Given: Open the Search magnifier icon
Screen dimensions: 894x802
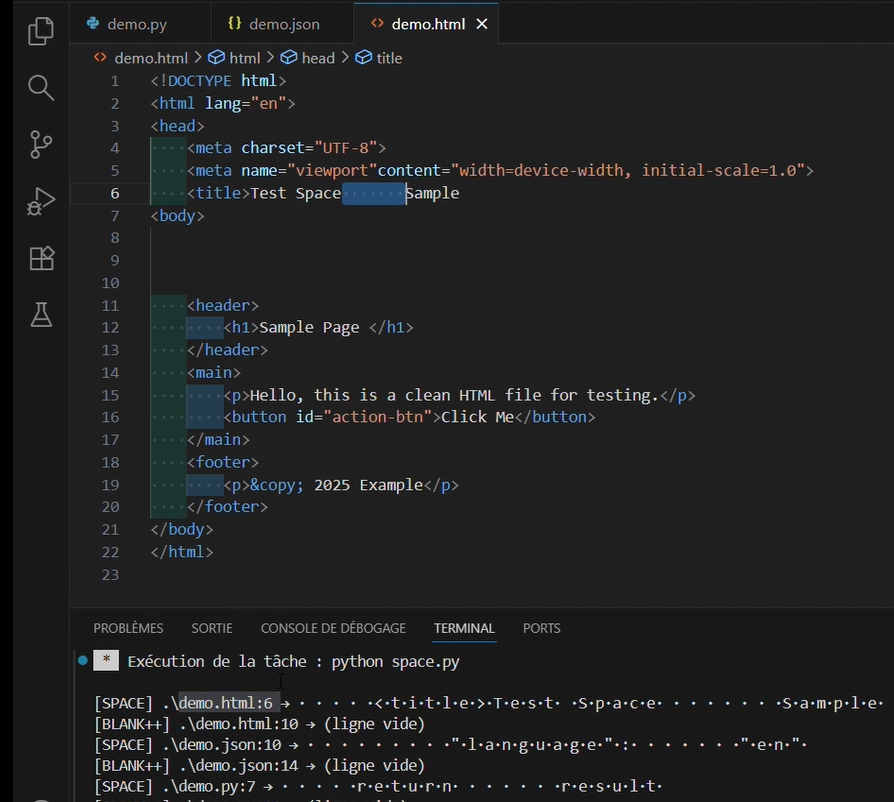Looking at the screenshot, I should 40,88.
